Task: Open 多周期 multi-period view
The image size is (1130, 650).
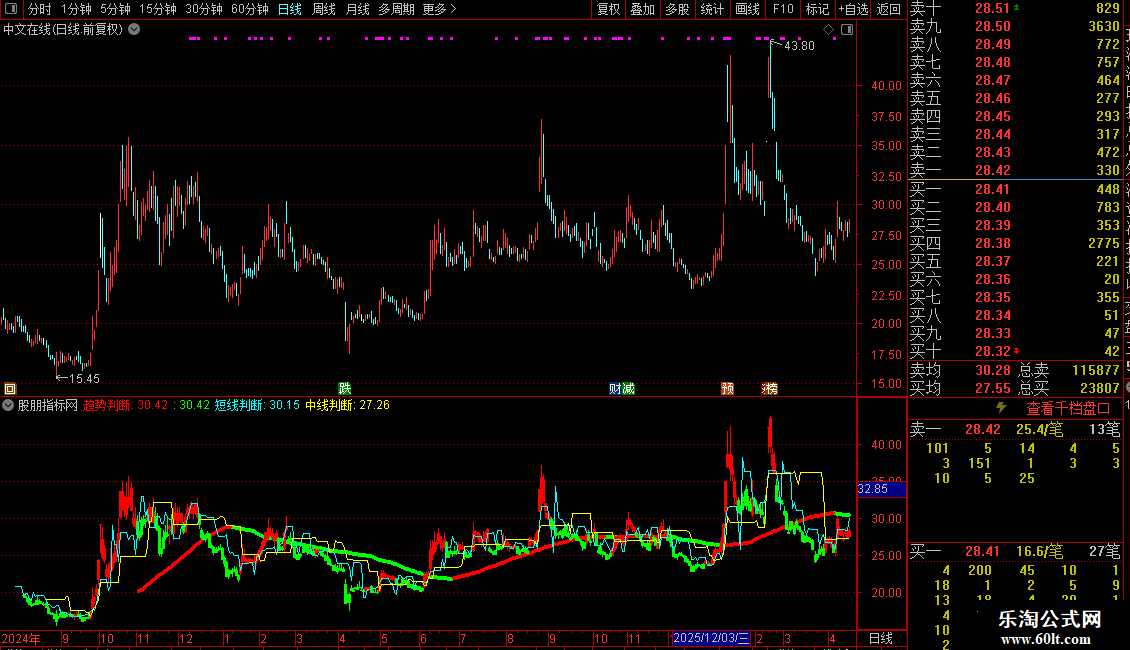Action: click(396, 9)
